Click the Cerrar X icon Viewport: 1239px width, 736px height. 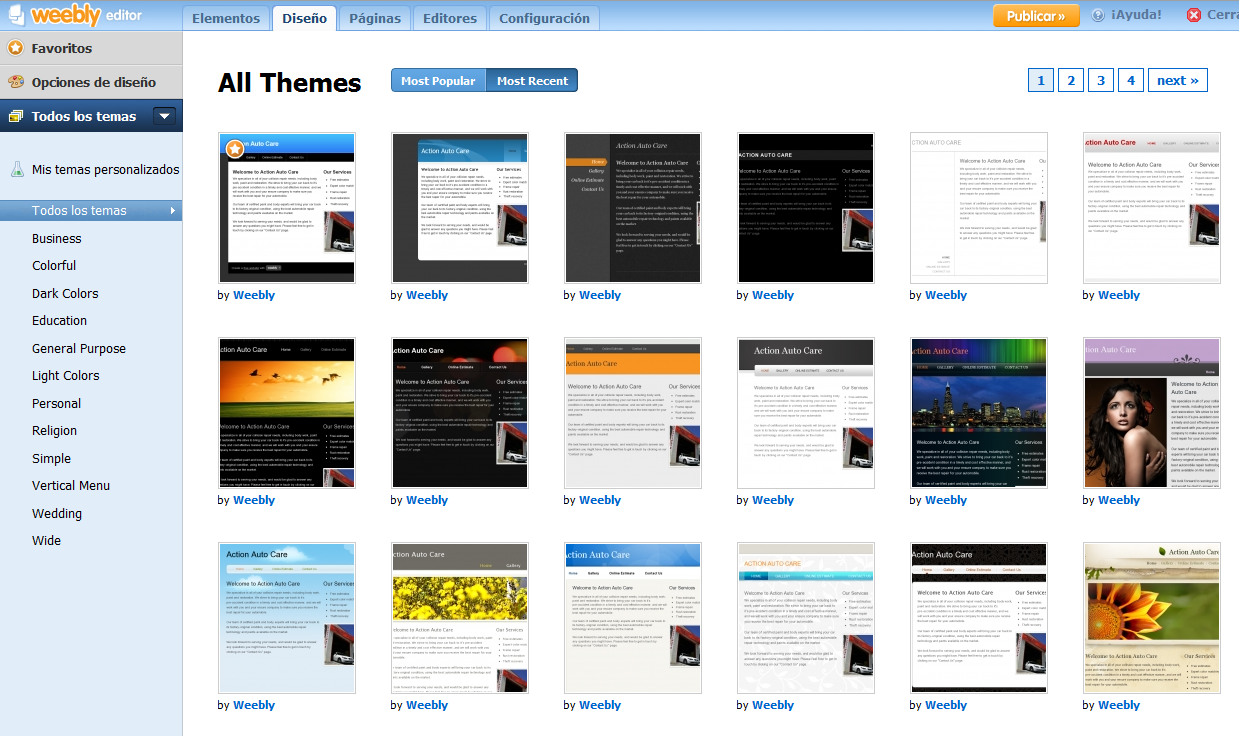pyautogui.click(x=1196, y=15)
